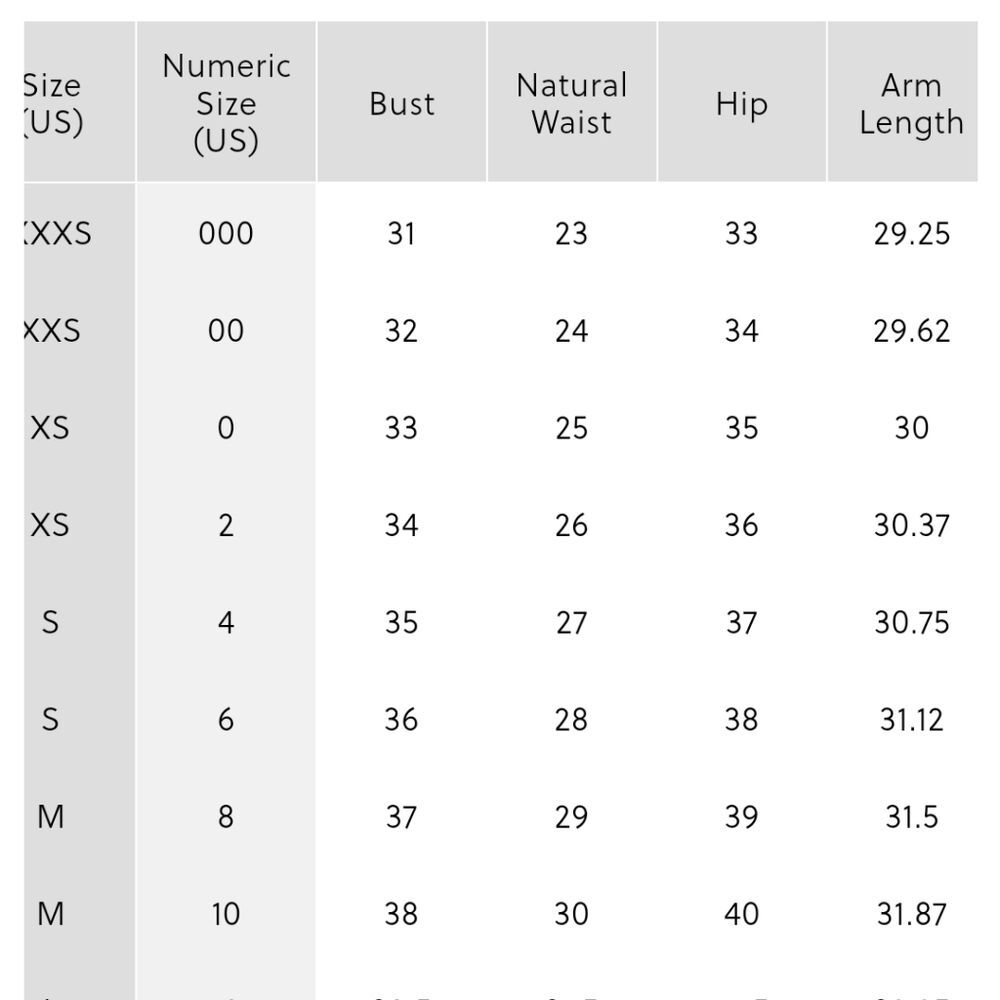Screen dimensions: 1000x1000
Task: Select the arm length 30.37 cell
Action: click(911, 525)
